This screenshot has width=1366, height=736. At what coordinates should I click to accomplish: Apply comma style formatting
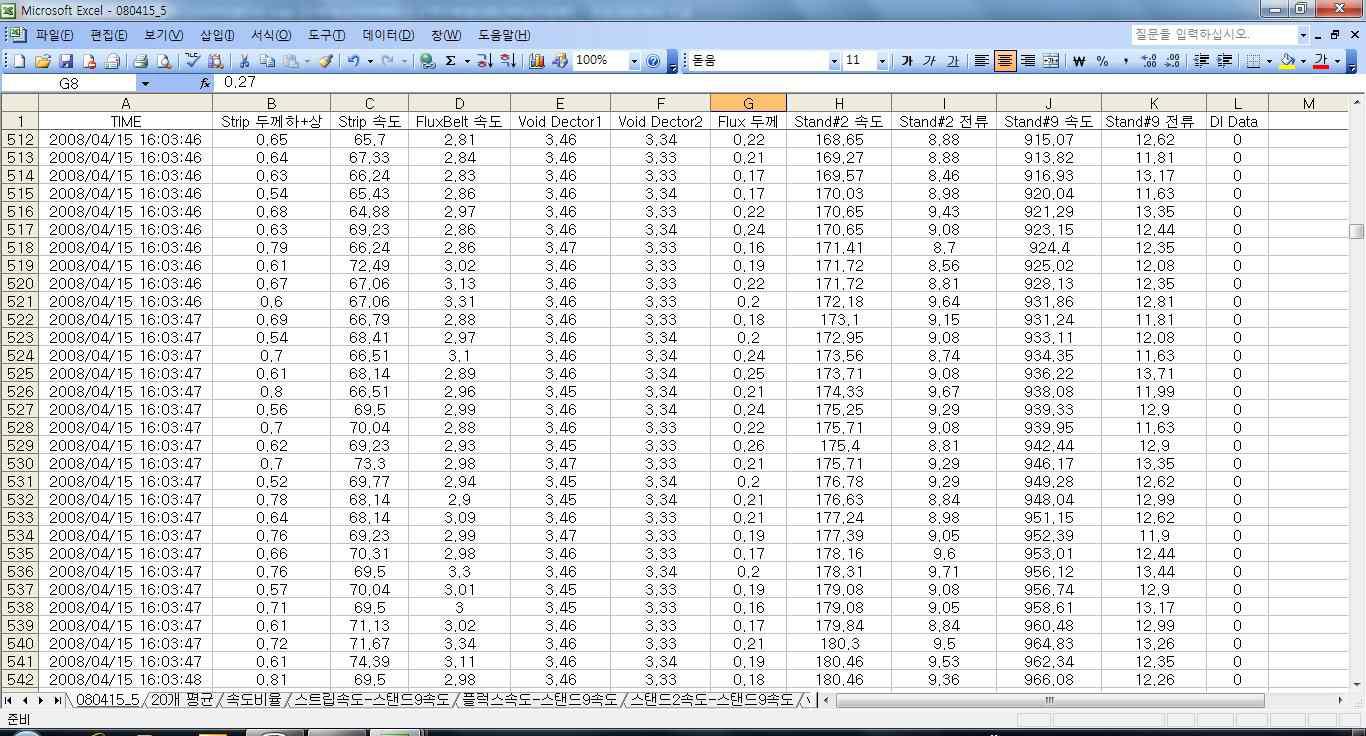pyautogui.click(x=1125, y=61)
